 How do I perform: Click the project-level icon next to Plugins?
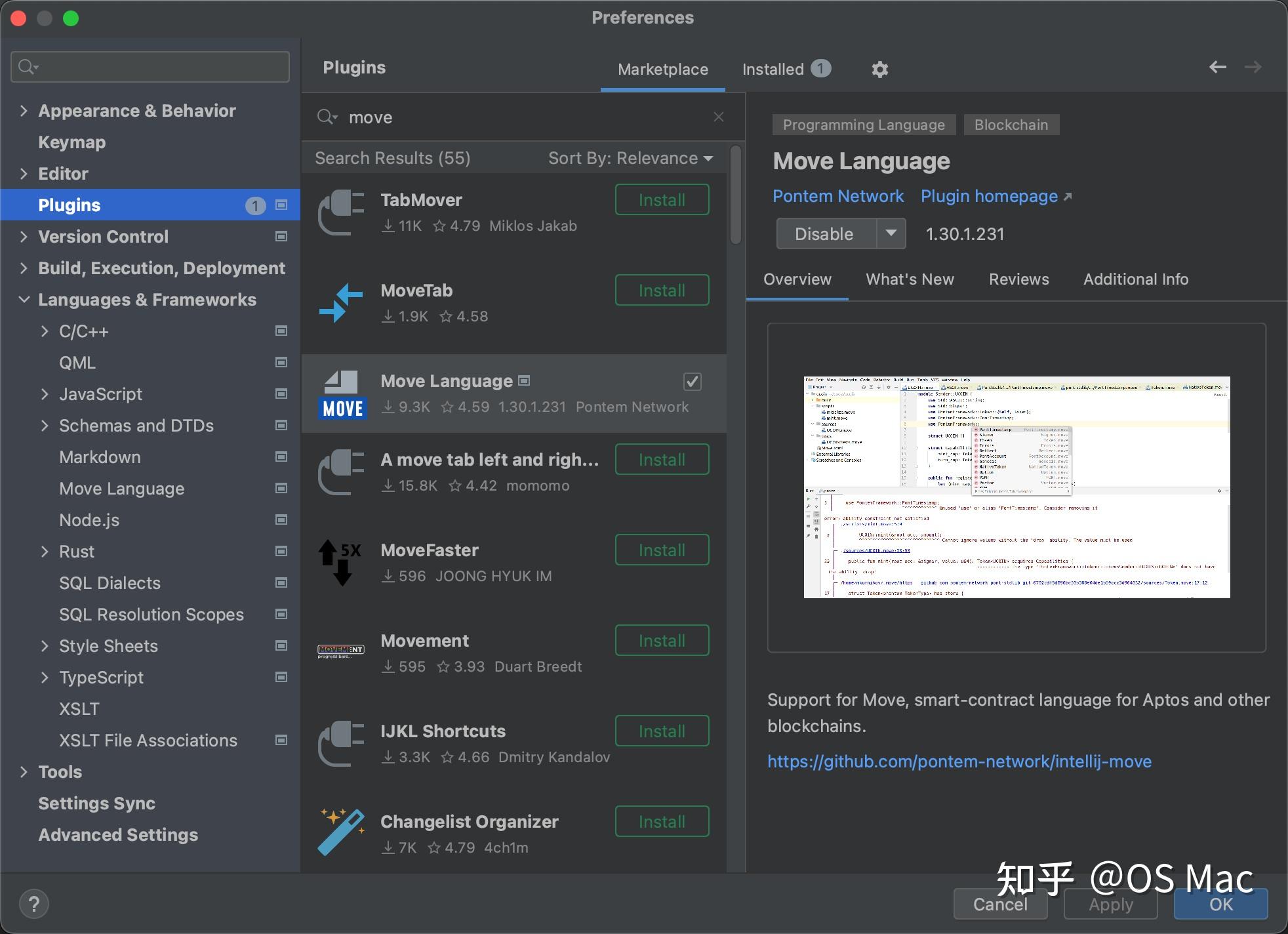click(x=281, y=205)
